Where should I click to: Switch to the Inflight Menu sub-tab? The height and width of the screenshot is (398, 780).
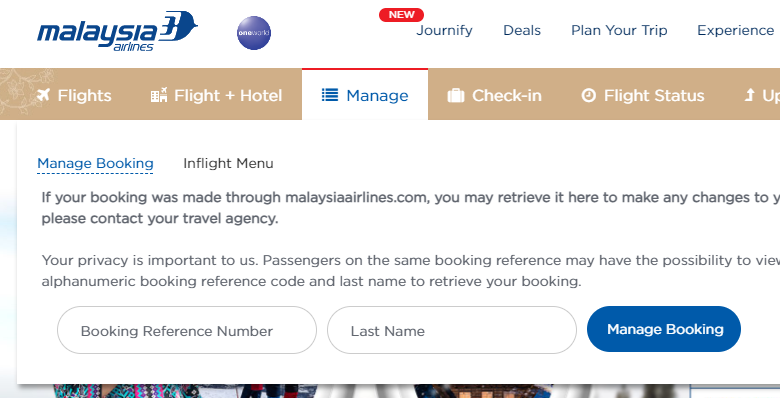point(228,163)
